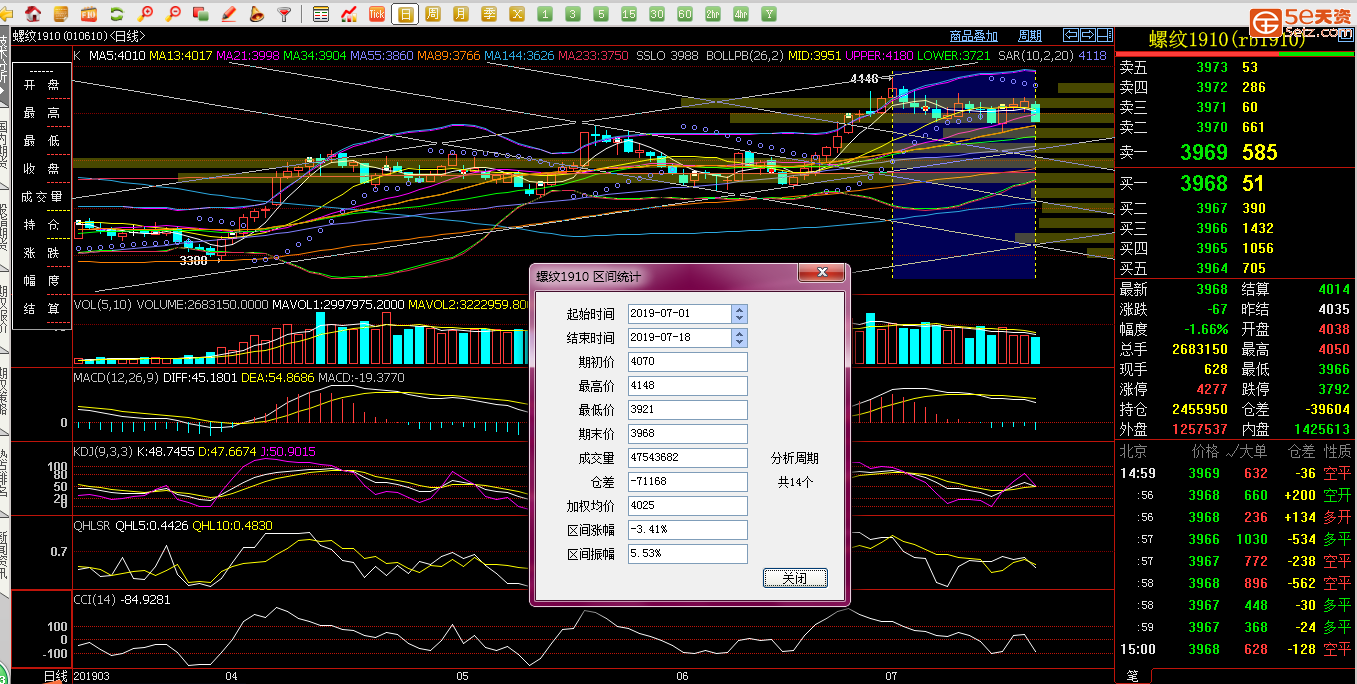Open the funnel filter icon
The image size is (1357, 684).
point(284,14)
